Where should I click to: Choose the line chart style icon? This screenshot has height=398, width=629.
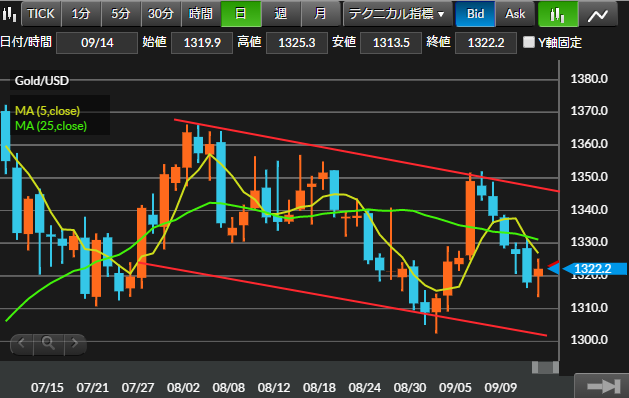click(598, 15)
